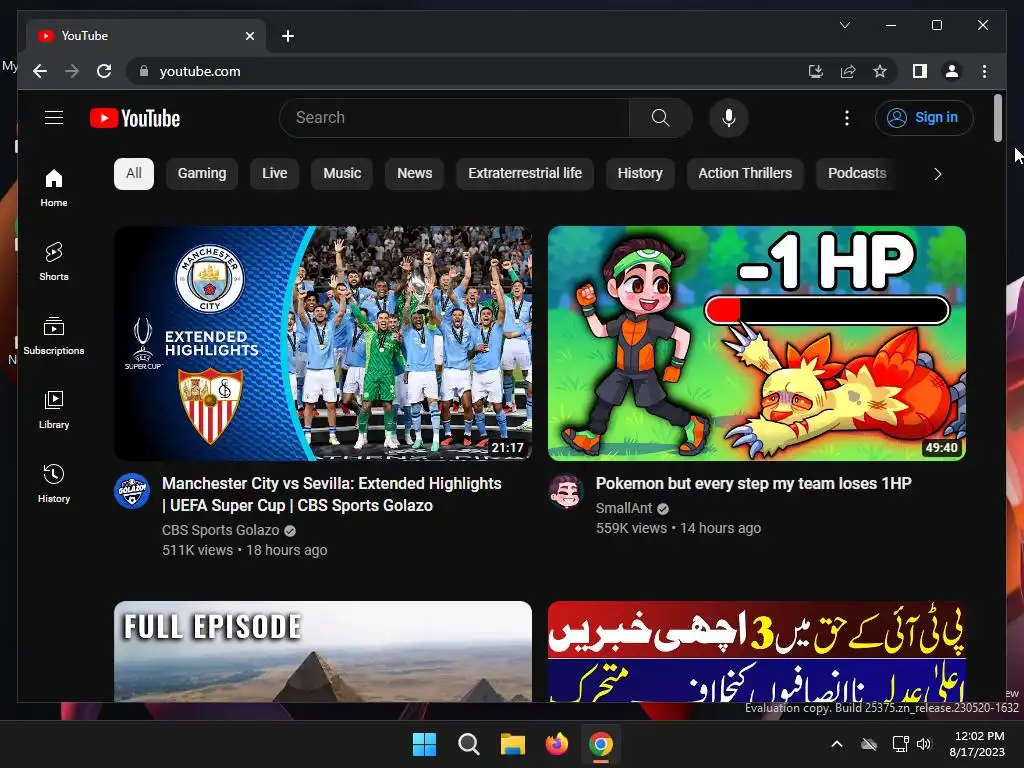Open CBS Sports Golazo channel name link
This screenshot has width=1024, height=768.
tap(221, 530)
